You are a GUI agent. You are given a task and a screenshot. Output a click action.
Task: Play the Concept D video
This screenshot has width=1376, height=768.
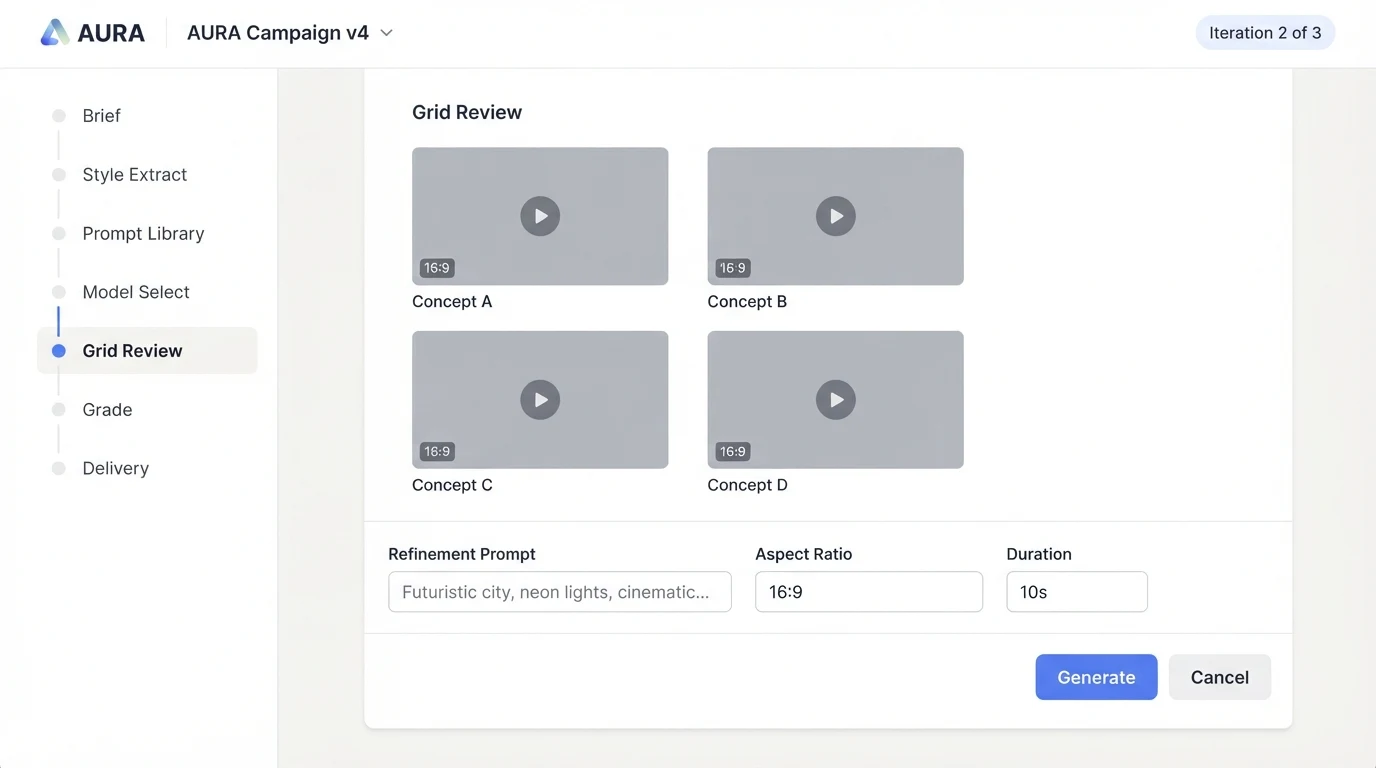click(x=835, y=399)
